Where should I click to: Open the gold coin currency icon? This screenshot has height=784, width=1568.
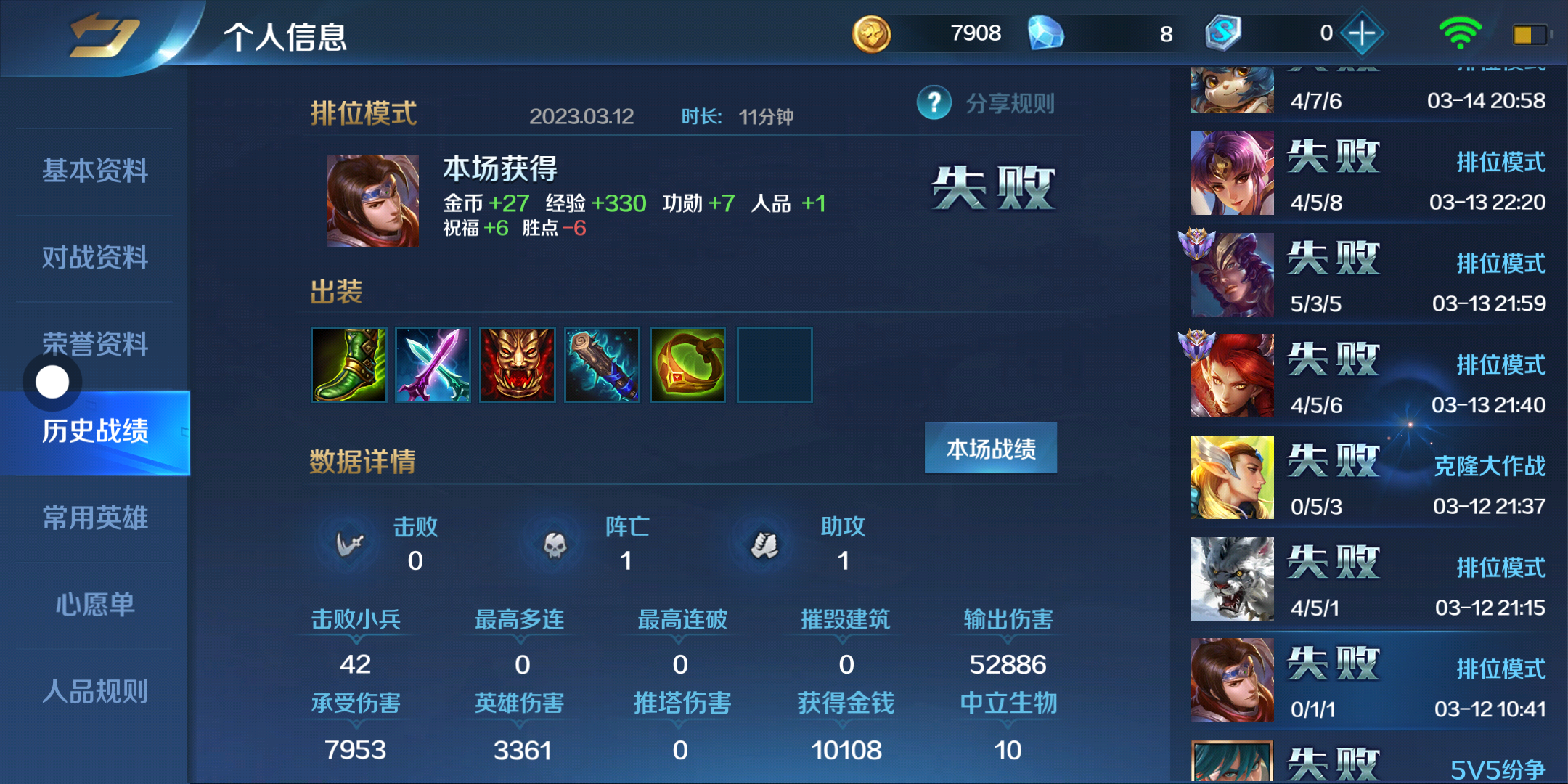[871, 34]
